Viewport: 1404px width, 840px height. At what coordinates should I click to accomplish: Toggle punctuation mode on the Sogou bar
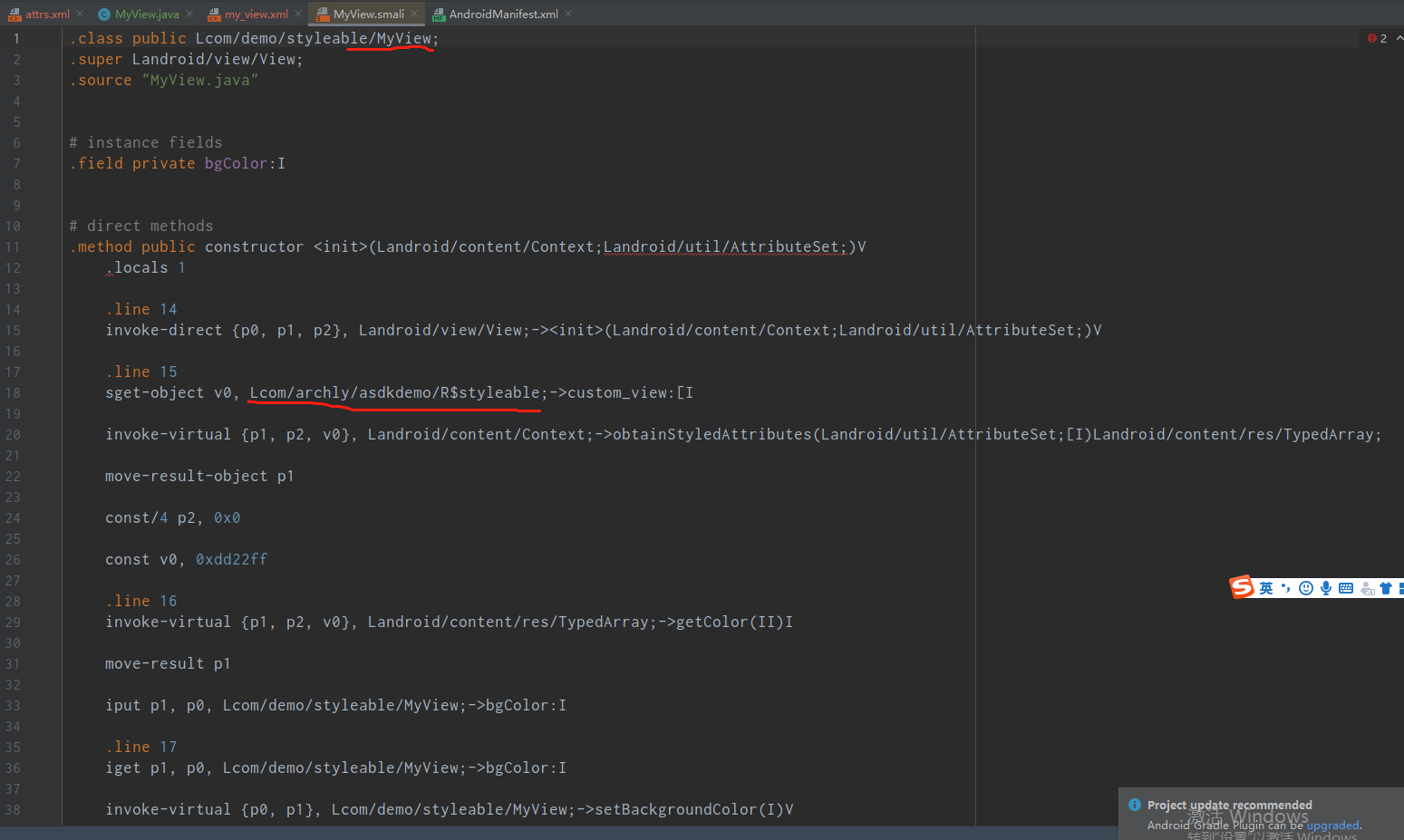pyautogui.click(x=1285, y=587)
